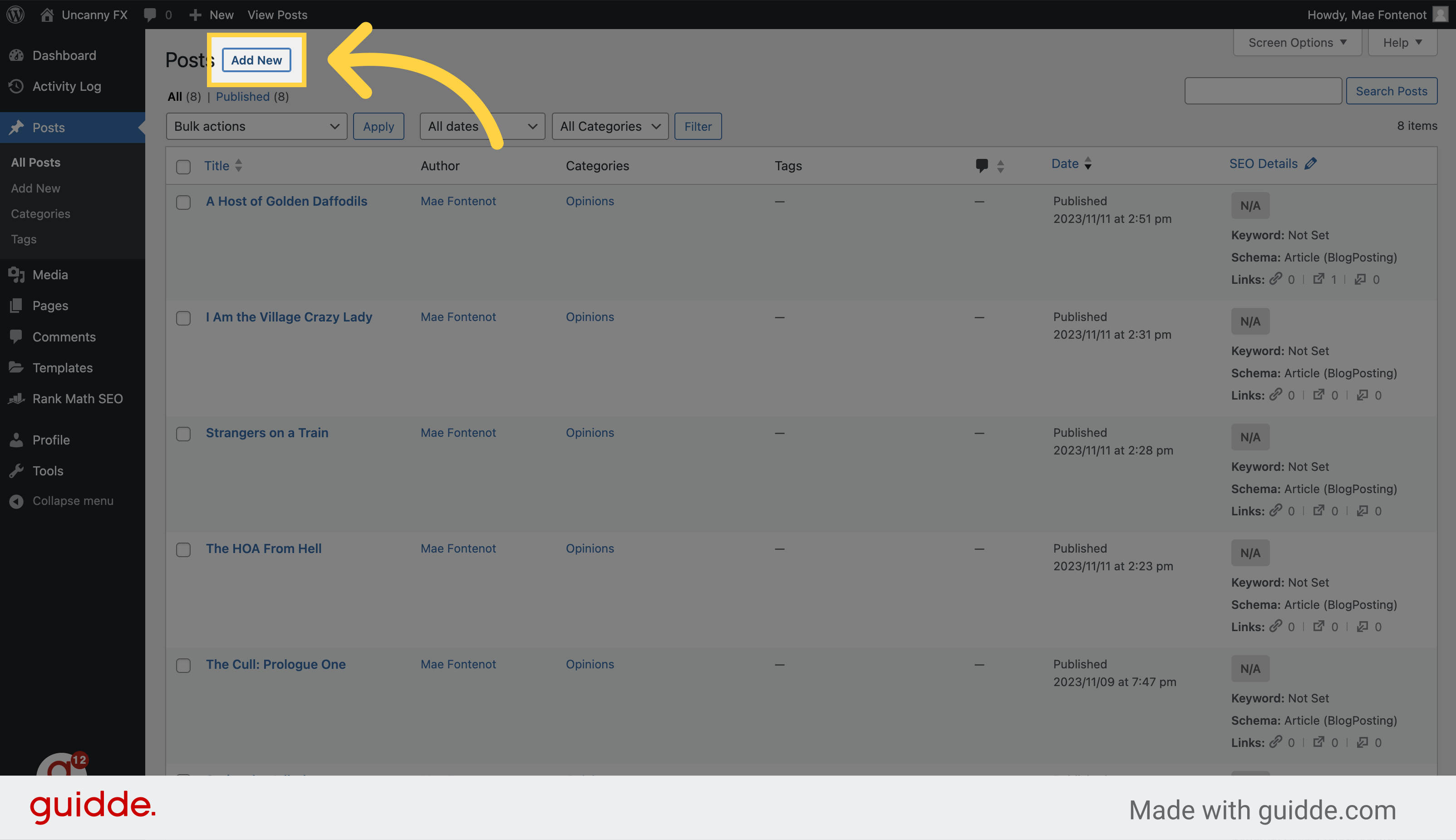Click the Activity Log menu item
This screenshot has height=840, width=1456.
tap(66, 85)
